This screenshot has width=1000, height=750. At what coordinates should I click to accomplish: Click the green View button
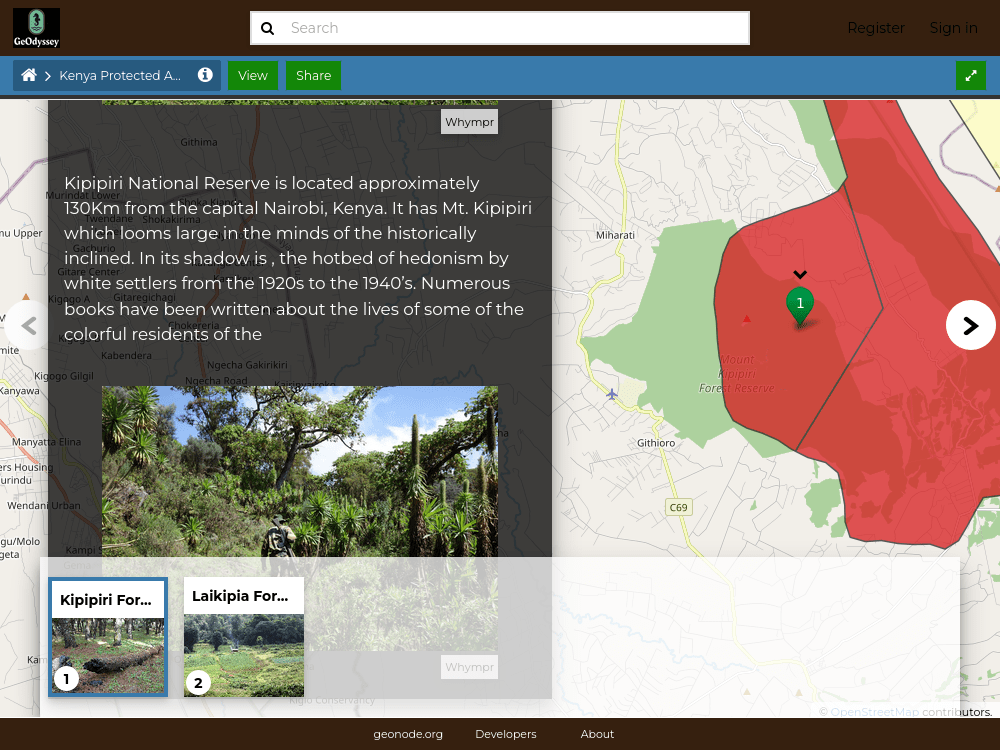[253, 75]
